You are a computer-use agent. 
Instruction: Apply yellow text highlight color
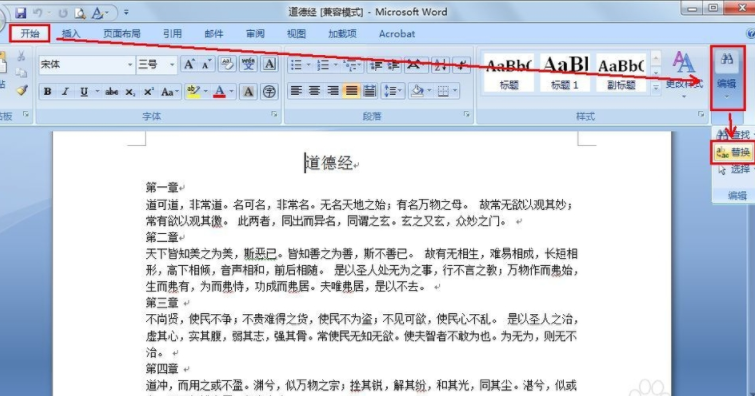coord(194,91)
